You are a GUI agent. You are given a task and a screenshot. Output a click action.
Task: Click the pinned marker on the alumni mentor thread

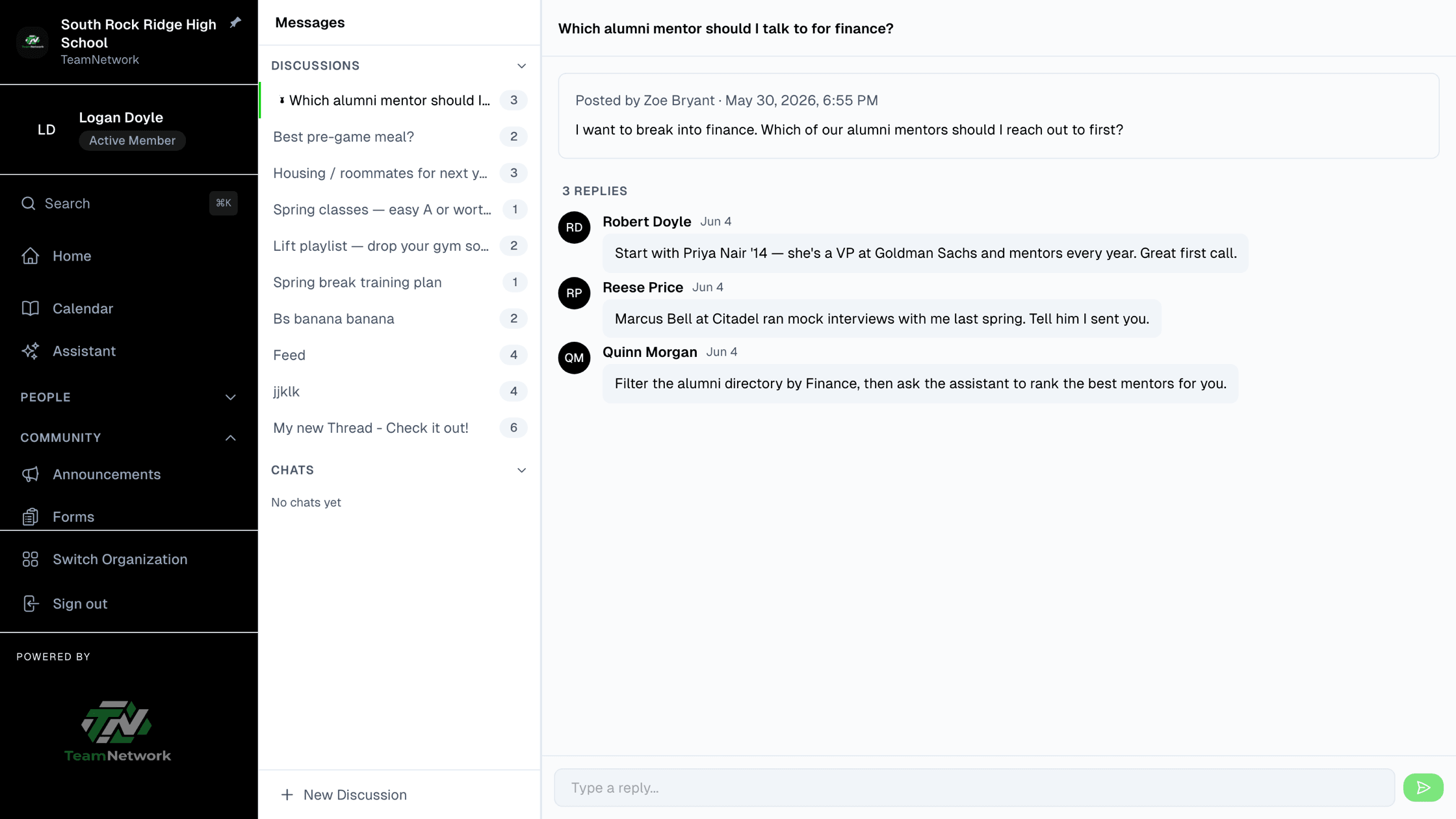[281, 100]
